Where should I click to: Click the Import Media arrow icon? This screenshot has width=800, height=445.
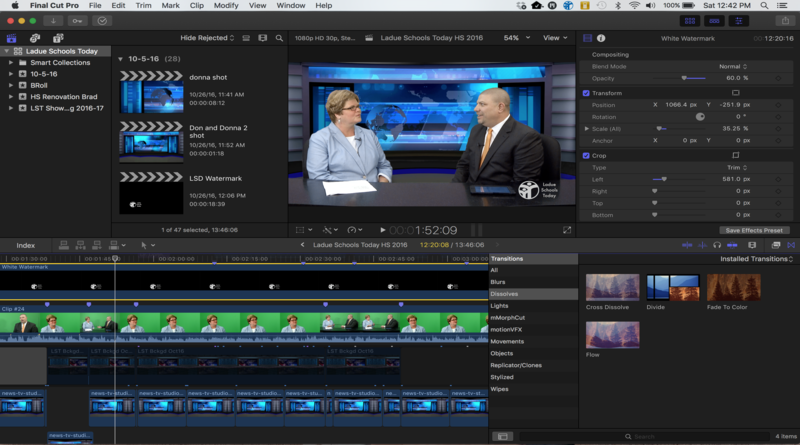click(53, 21)
